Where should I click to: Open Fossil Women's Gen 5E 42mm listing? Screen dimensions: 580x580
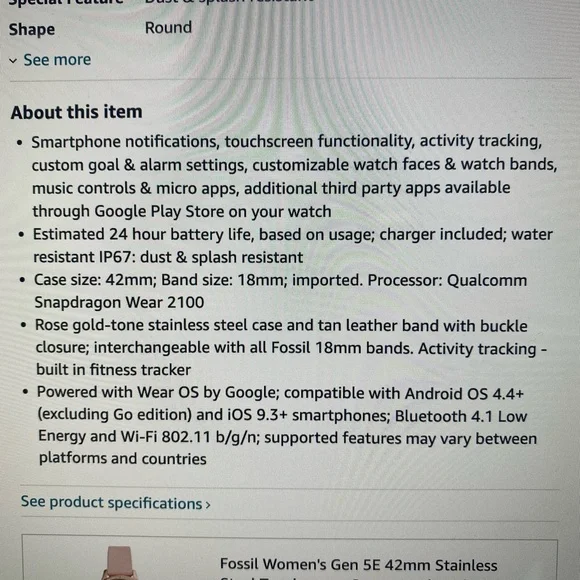pyautogui.click(x=358, y=566)
